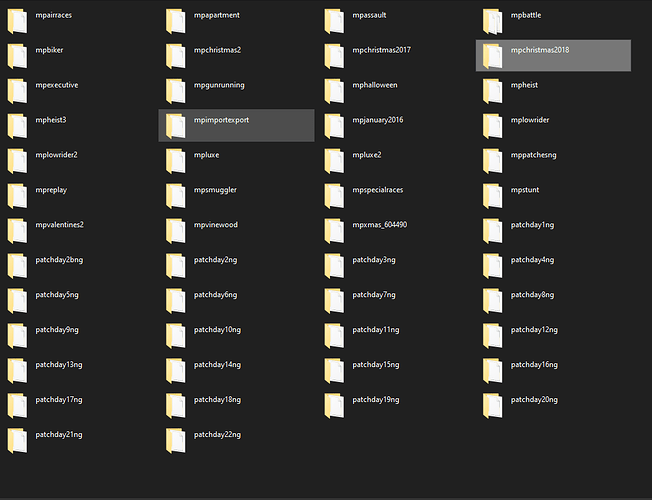Select the 'patchday22ng' label
The height and width of the screenshot is (500, 652).
click(x=217, y=435)
